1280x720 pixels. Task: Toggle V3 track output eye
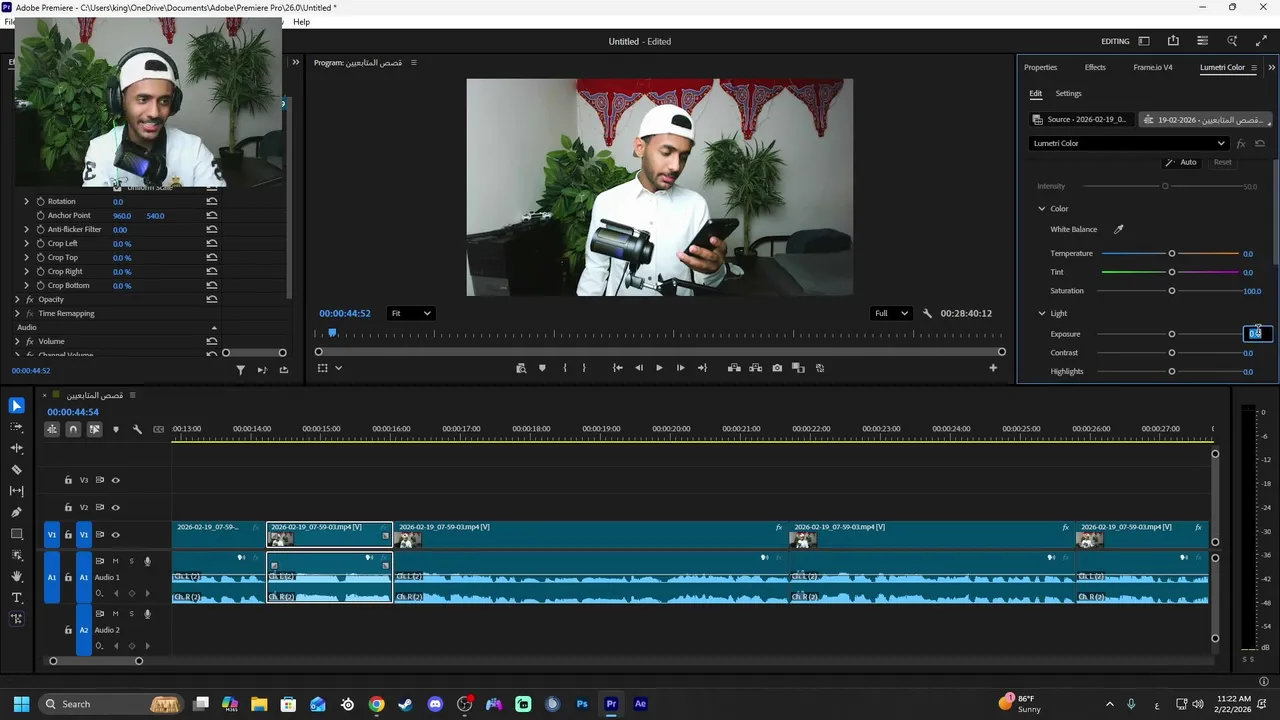tap(116, 480)
